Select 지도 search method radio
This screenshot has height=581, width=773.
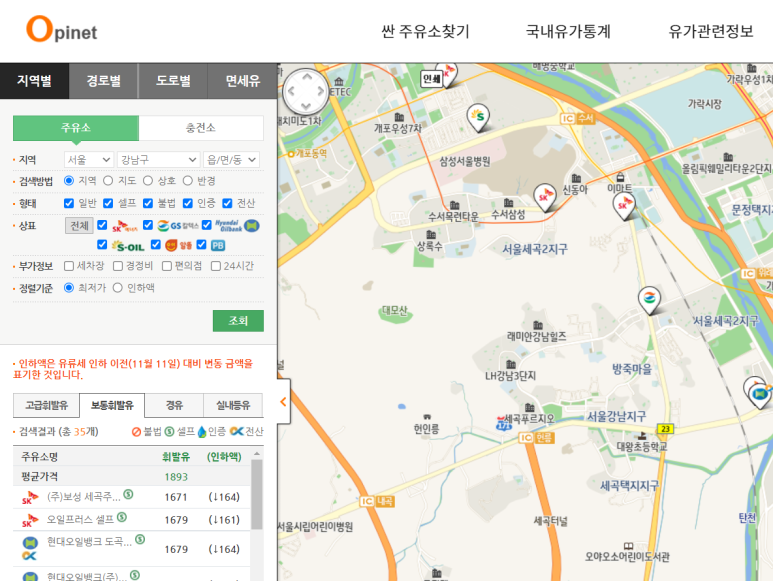(108, 181)
